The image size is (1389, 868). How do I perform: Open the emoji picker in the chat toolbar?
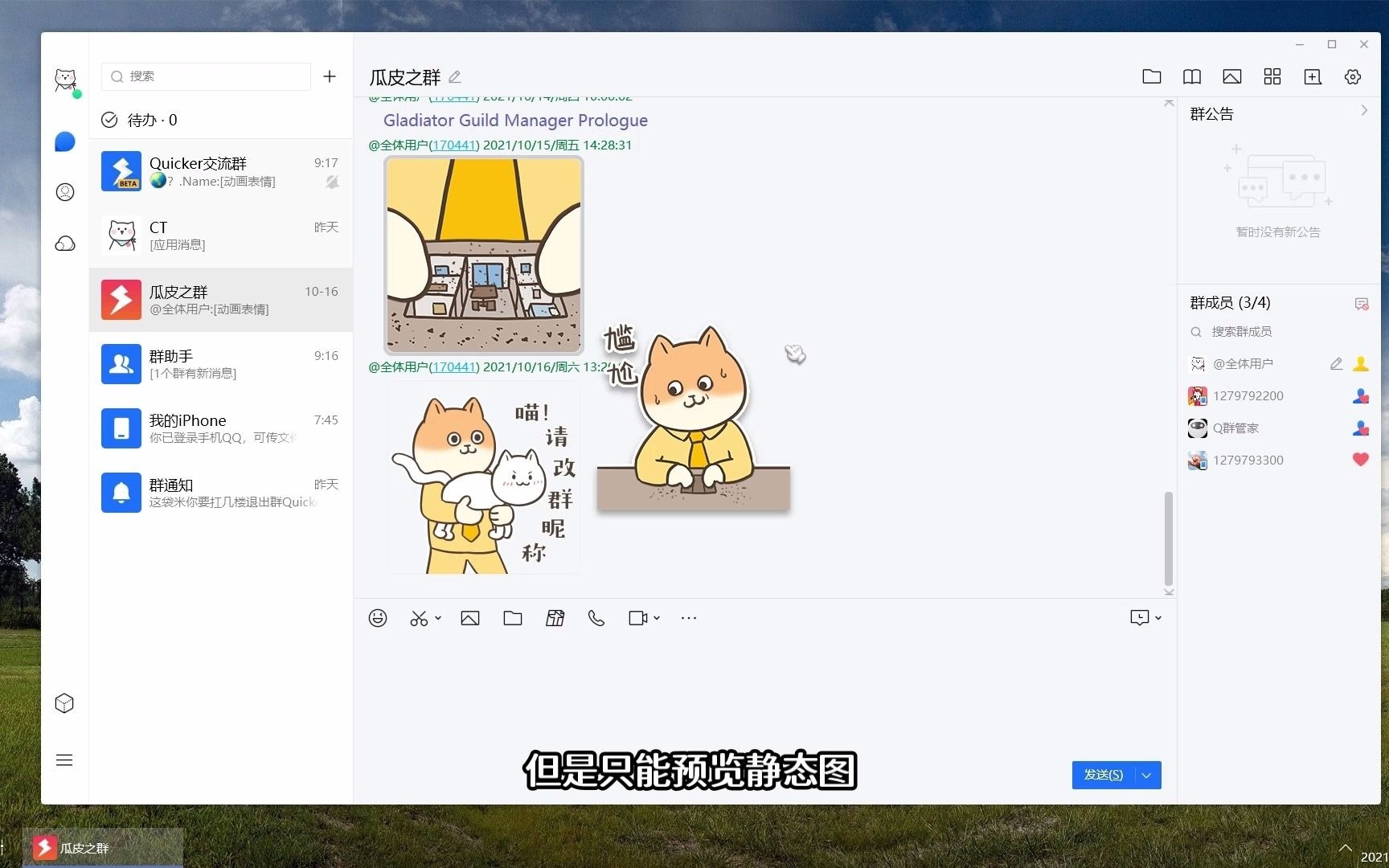pyautogui.click(x=378, y=617)
